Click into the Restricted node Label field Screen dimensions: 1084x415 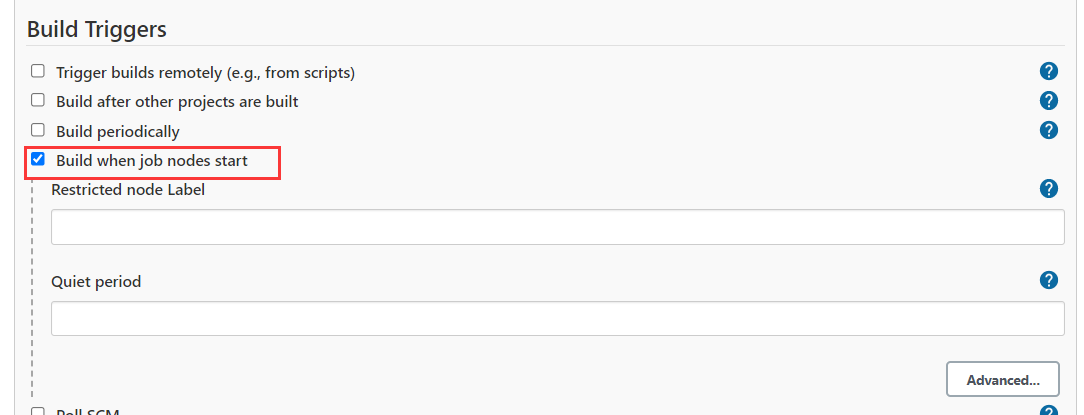tap(557, 227)
